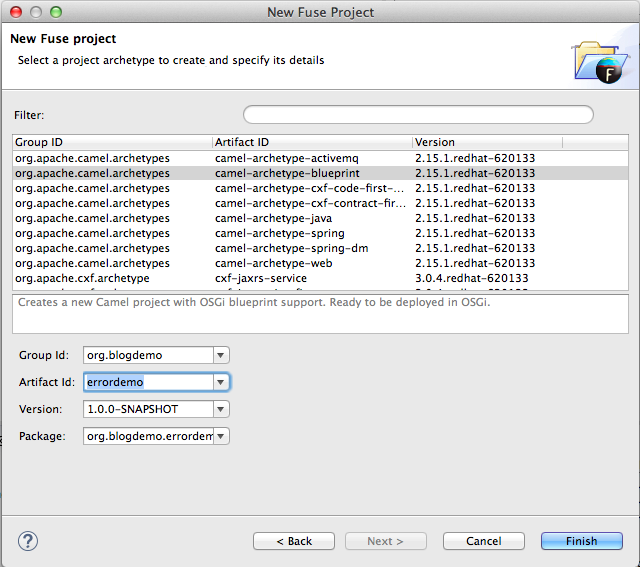The width and height of the screenshot is (640, 567).
Task: Open the help question mark icon
Action: [28, 541]
